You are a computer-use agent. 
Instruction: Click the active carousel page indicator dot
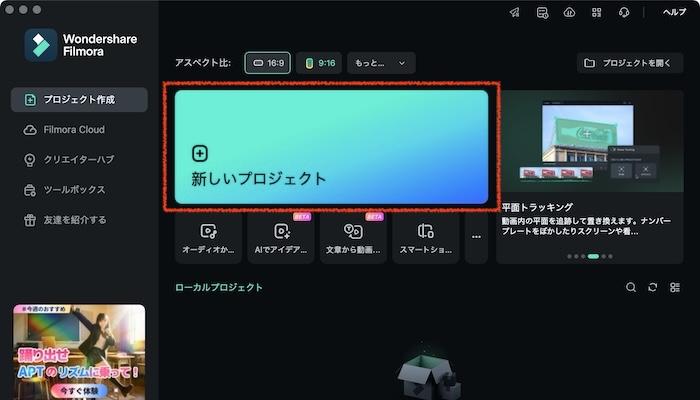pos(593,256)
